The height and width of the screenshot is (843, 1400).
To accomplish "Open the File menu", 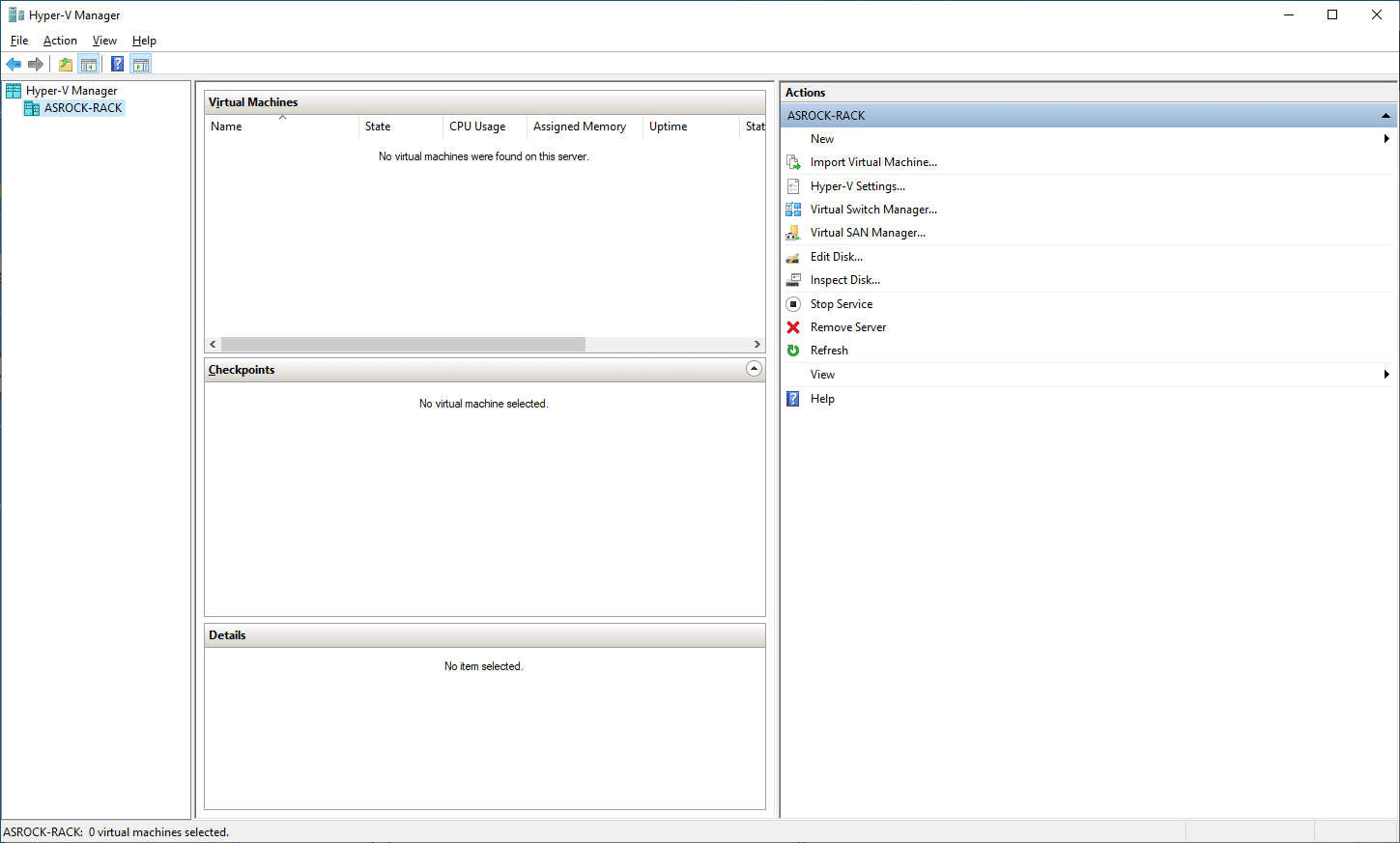I will pos(19,41).
